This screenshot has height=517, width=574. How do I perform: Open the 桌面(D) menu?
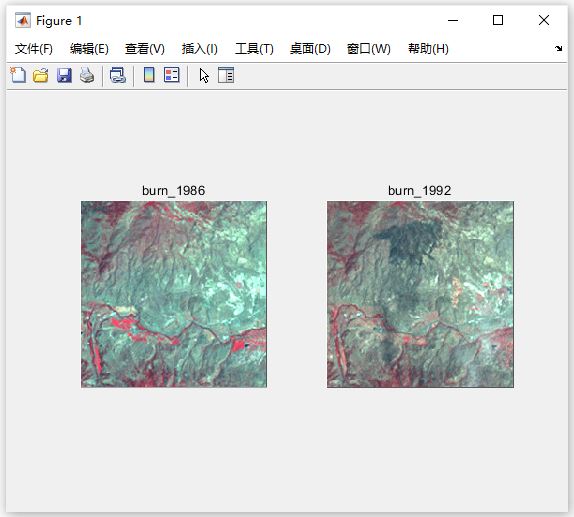[x=310, y=49]
